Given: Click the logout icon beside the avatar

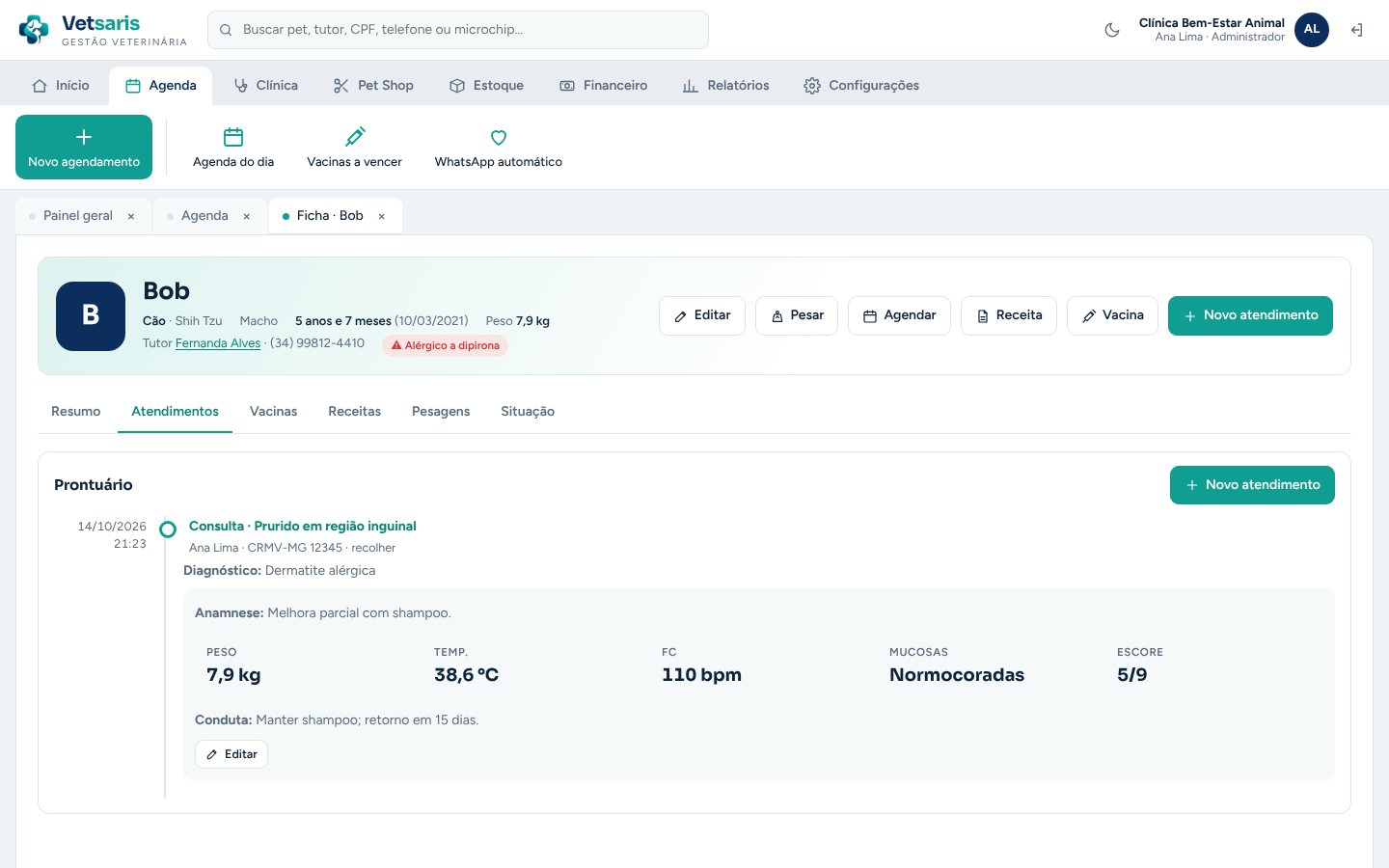Looking at the screenshot, I should [x=1356, y=30].
